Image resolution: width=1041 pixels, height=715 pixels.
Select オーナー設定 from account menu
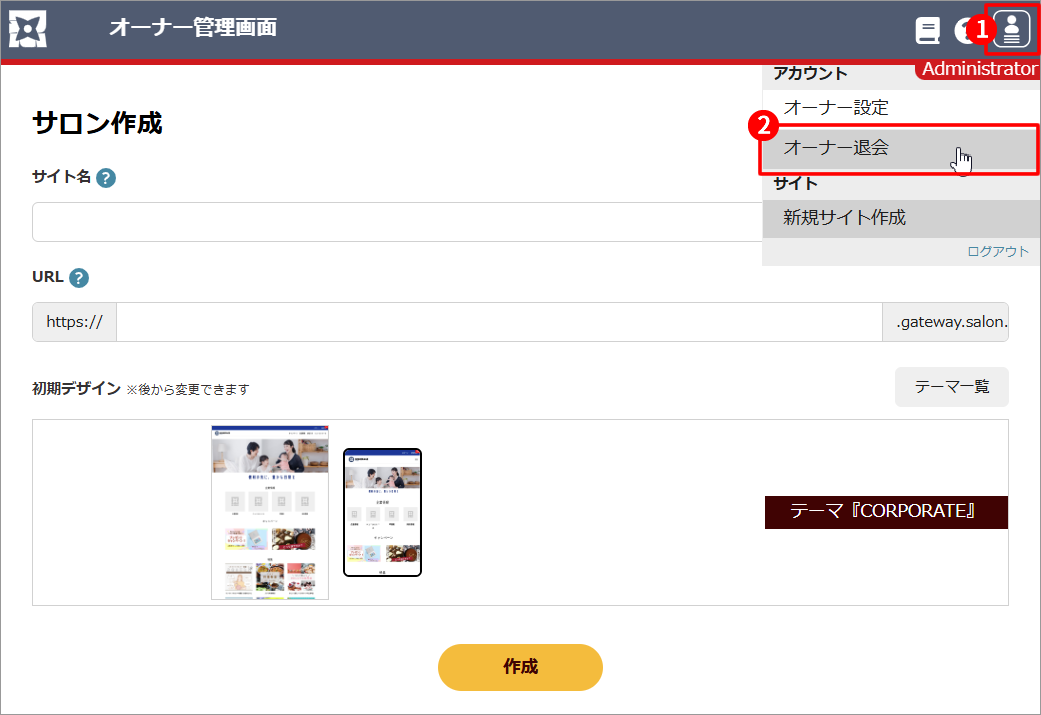pos(836,107)
